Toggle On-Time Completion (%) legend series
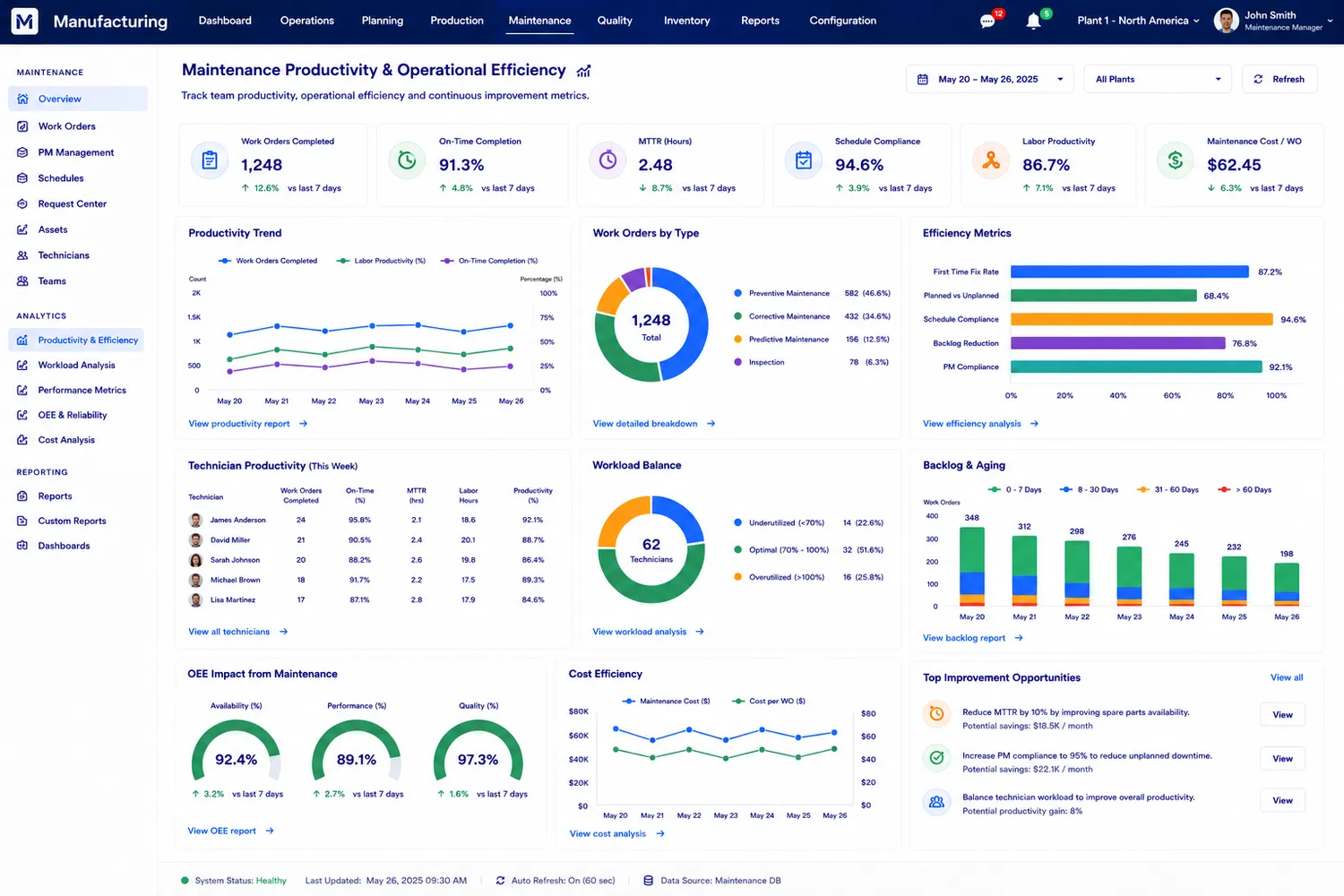This screenshot has width=1344, height=896. point(489,261)
